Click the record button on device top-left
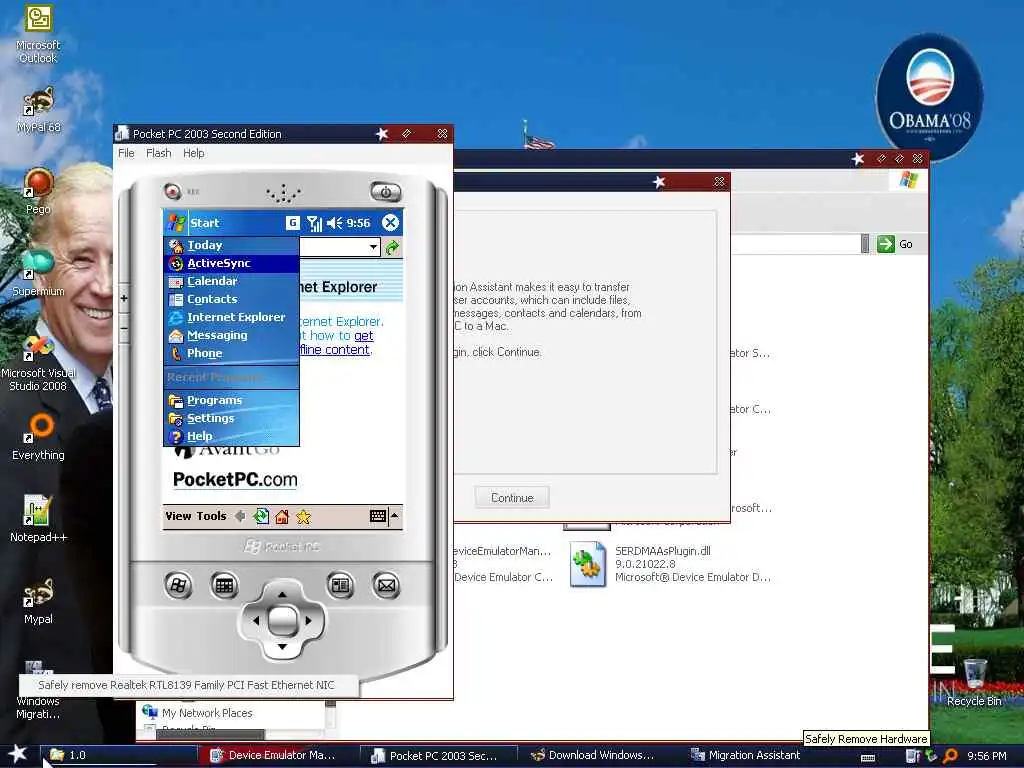This screenshot has width=1024, height=768. tap(172, 191)
